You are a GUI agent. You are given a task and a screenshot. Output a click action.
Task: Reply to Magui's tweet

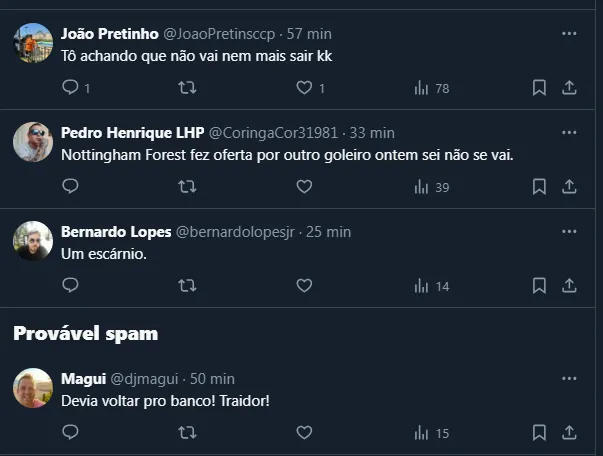71,432
